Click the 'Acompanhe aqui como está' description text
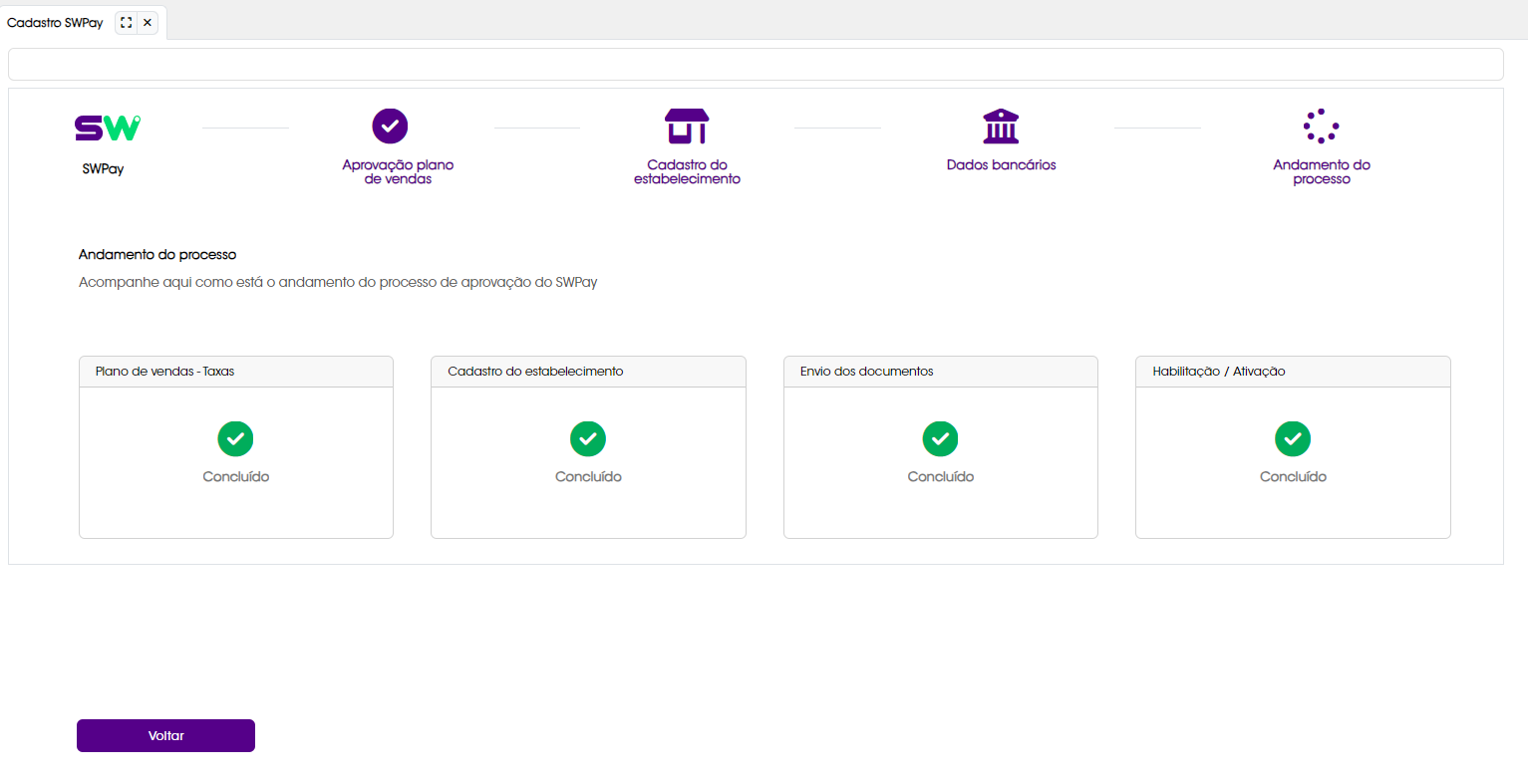 pyautogui.click(x=338, y=283)
